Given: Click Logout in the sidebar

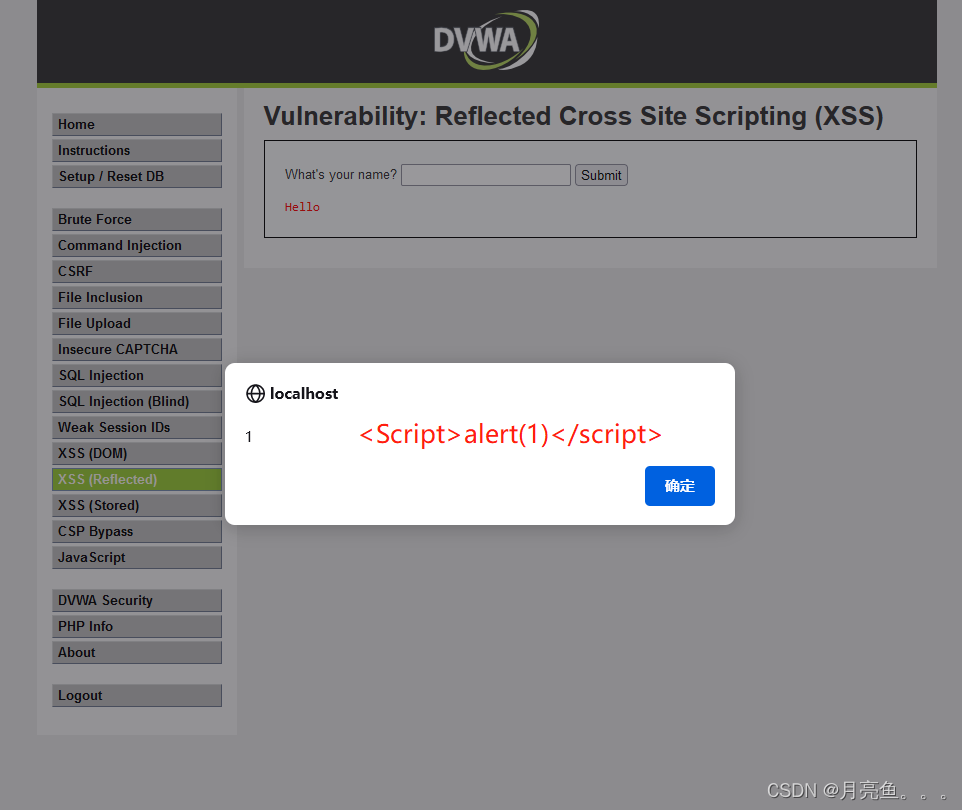Looking at the screenshot, I should point(137,695).
